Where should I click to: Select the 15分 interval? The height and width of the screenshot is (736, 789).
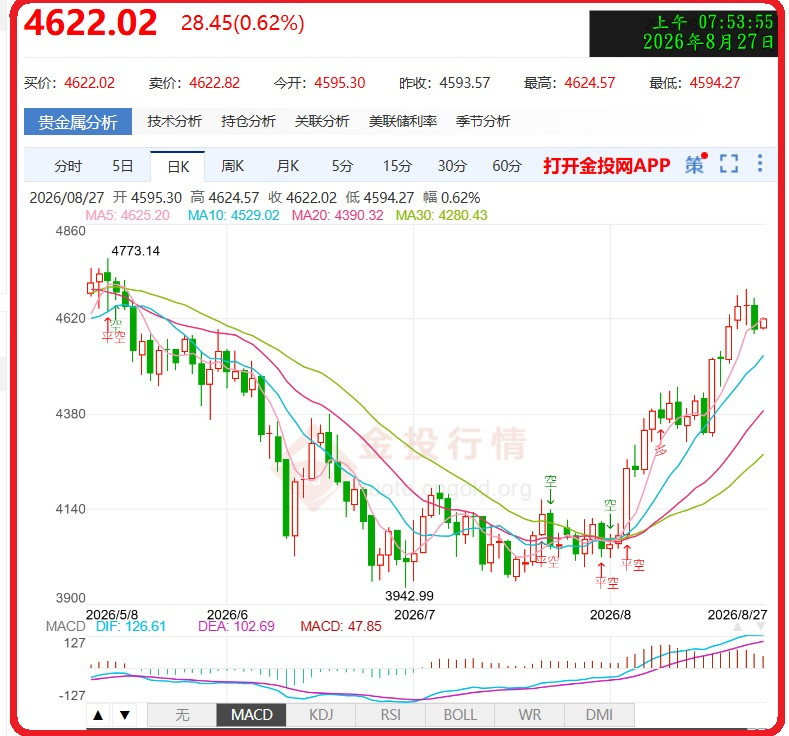(x=397, y=166)
